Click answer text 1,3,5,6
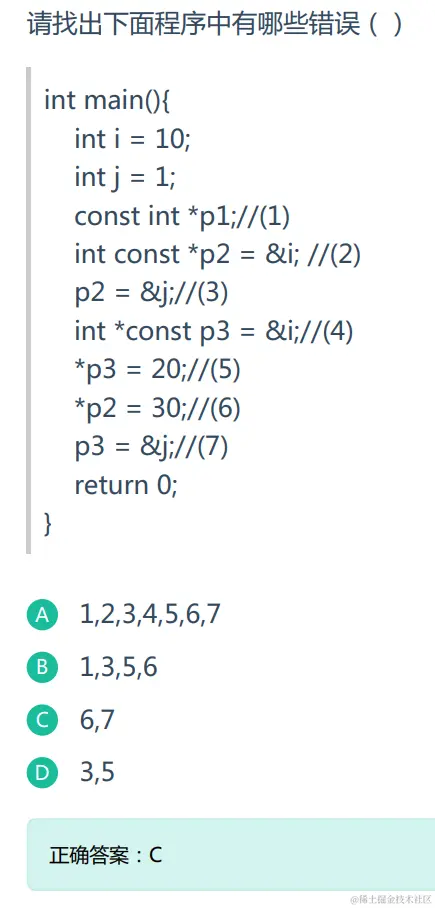The image size is (435, 908). [x=118, y=668]
